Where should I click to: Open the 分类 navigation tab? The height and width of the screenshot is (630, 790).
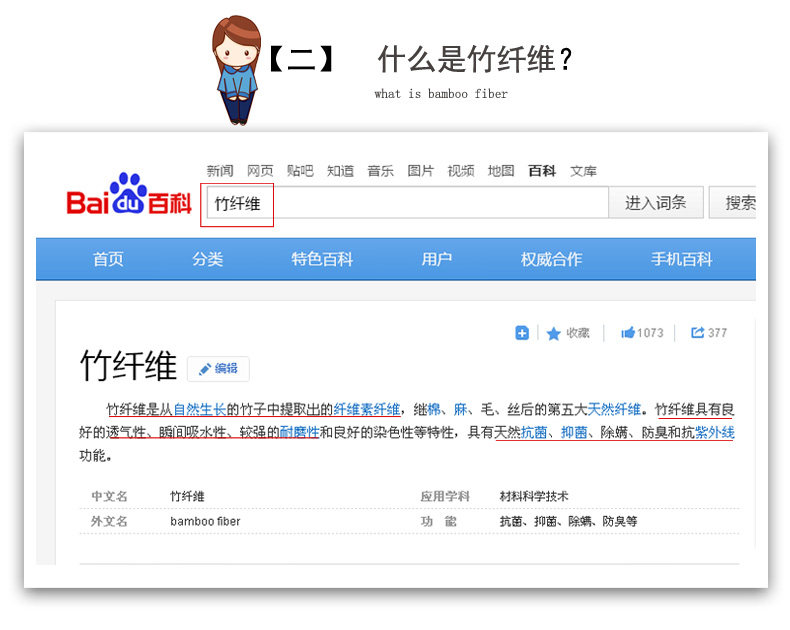coord(208,259)
